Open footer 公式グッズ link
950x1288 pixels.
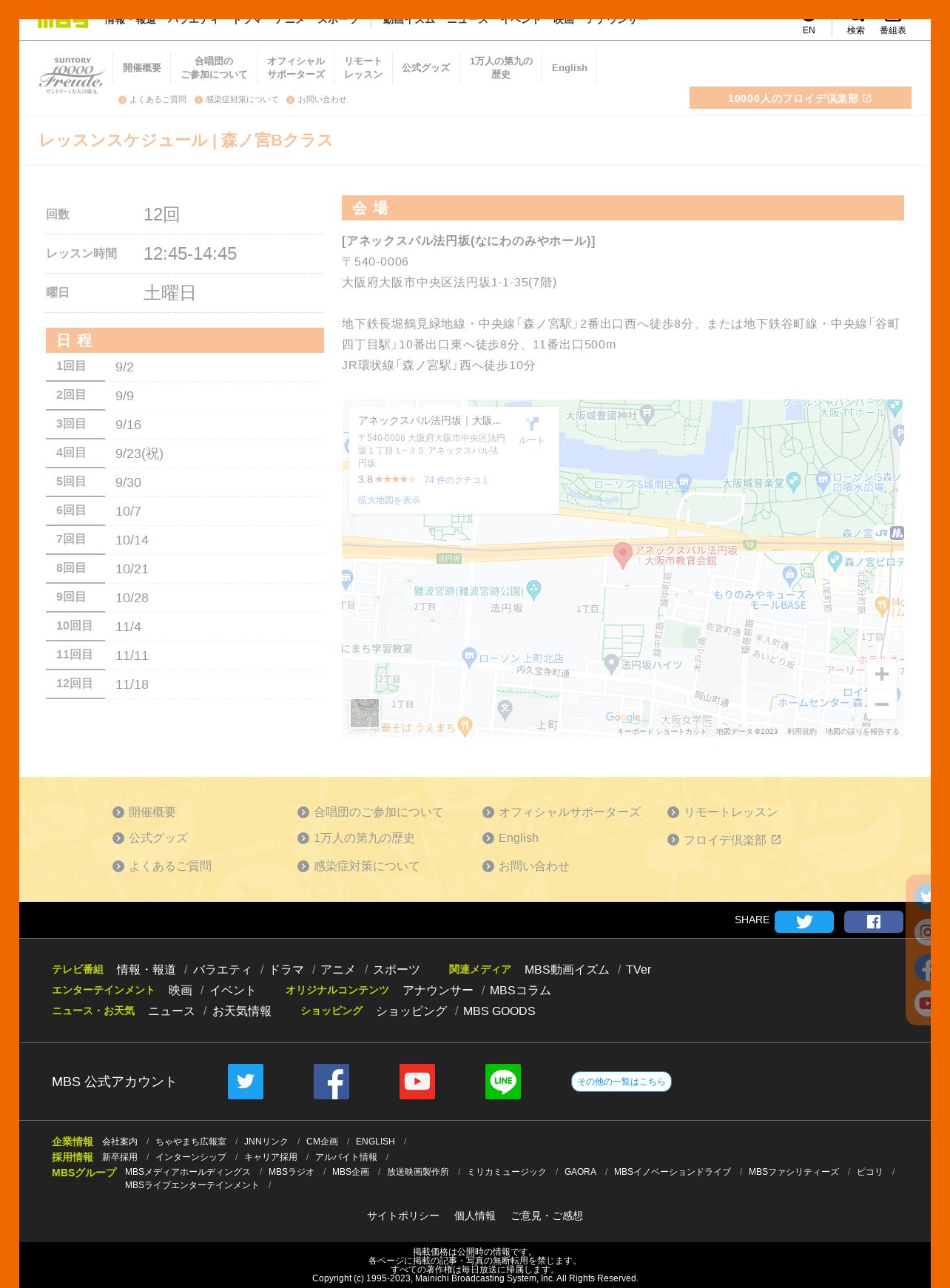[x=150, y=838]
